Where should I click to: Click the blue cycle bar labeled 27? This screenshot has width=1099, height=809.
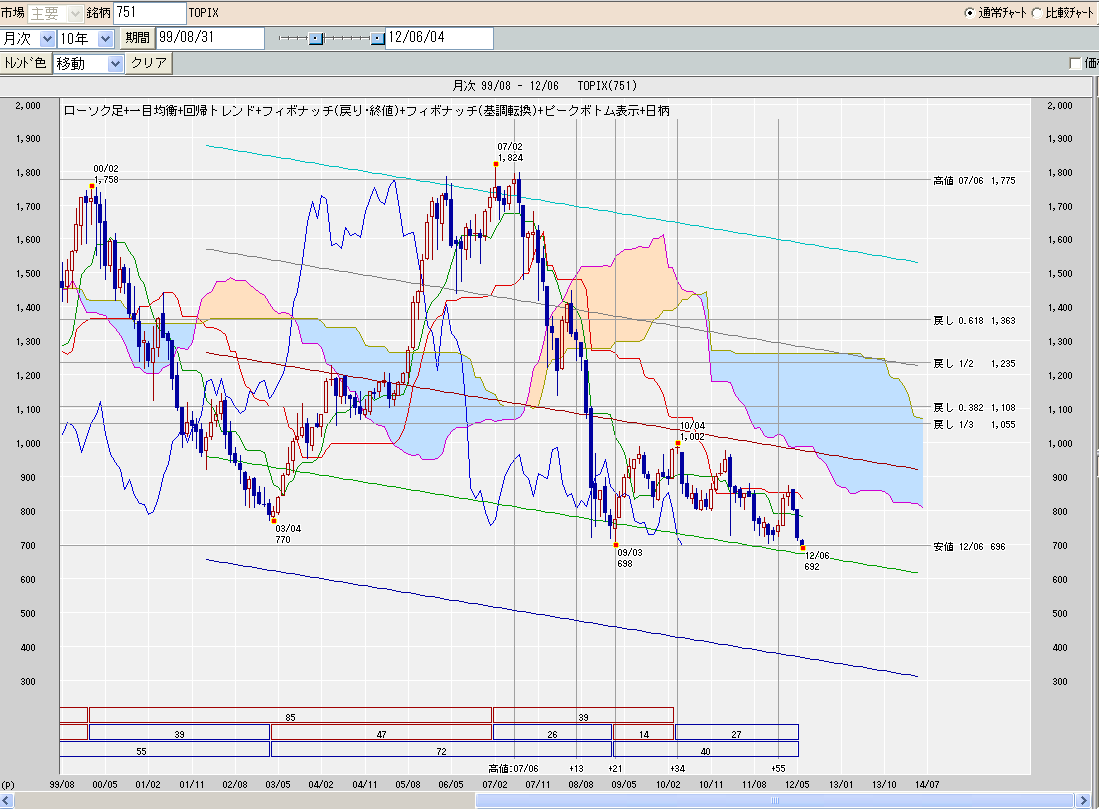[x=737, y=732]
